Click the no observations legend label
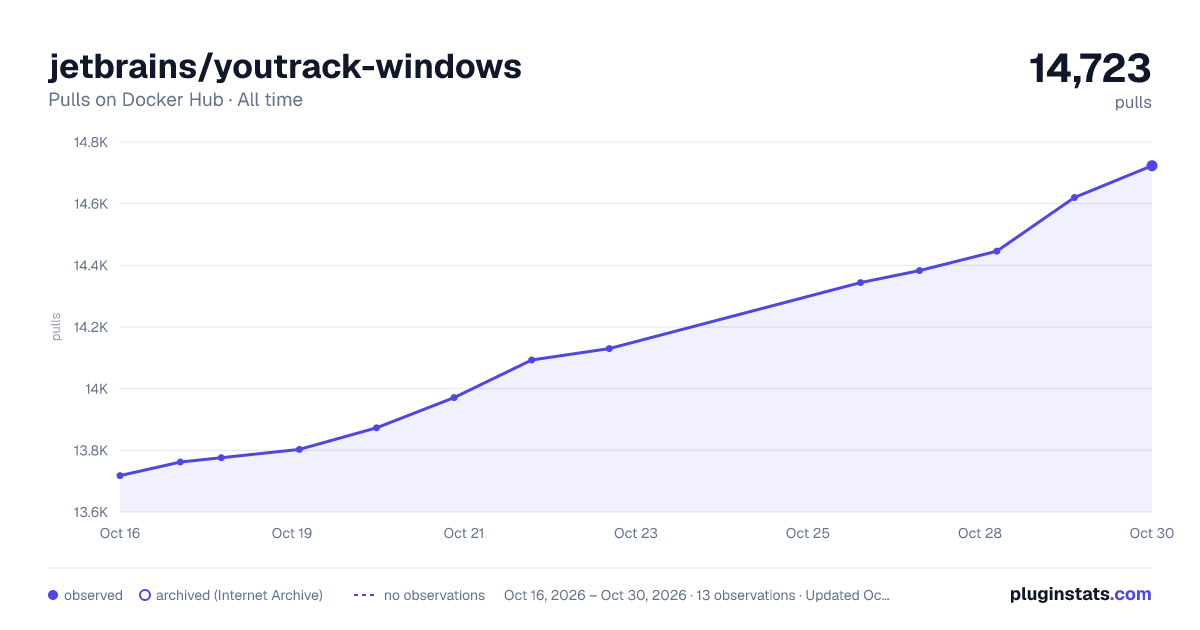 (x=434, y=595)
